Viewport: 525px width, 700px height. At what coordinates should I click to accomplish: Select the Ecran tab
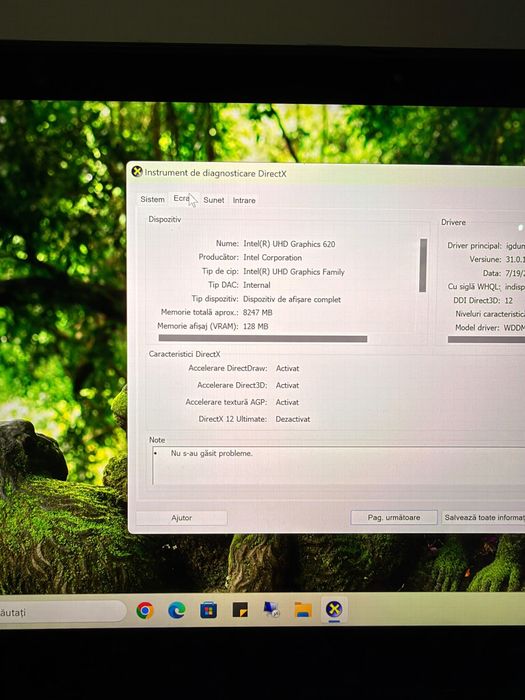[182, 198]
